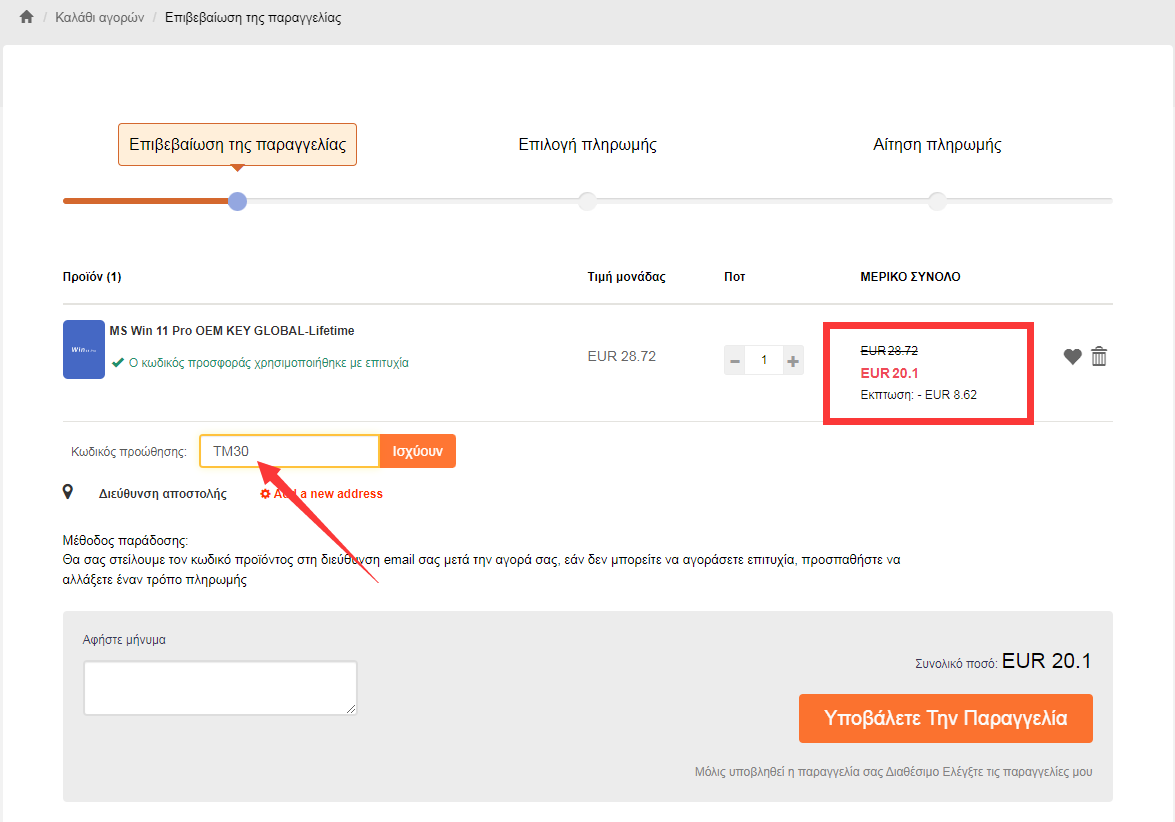
Task: Click the active progress step marker dot
Action: tap(237, 201)
